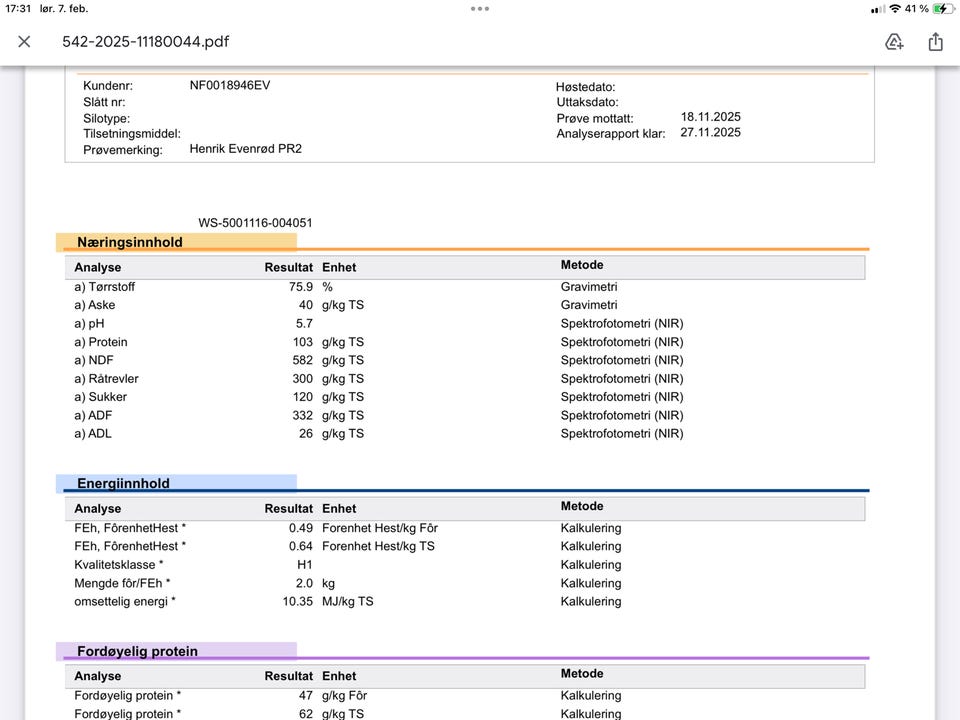
Task: Tap the file name 542-2025-11180044.pdf
Action: tap(146, 42)
